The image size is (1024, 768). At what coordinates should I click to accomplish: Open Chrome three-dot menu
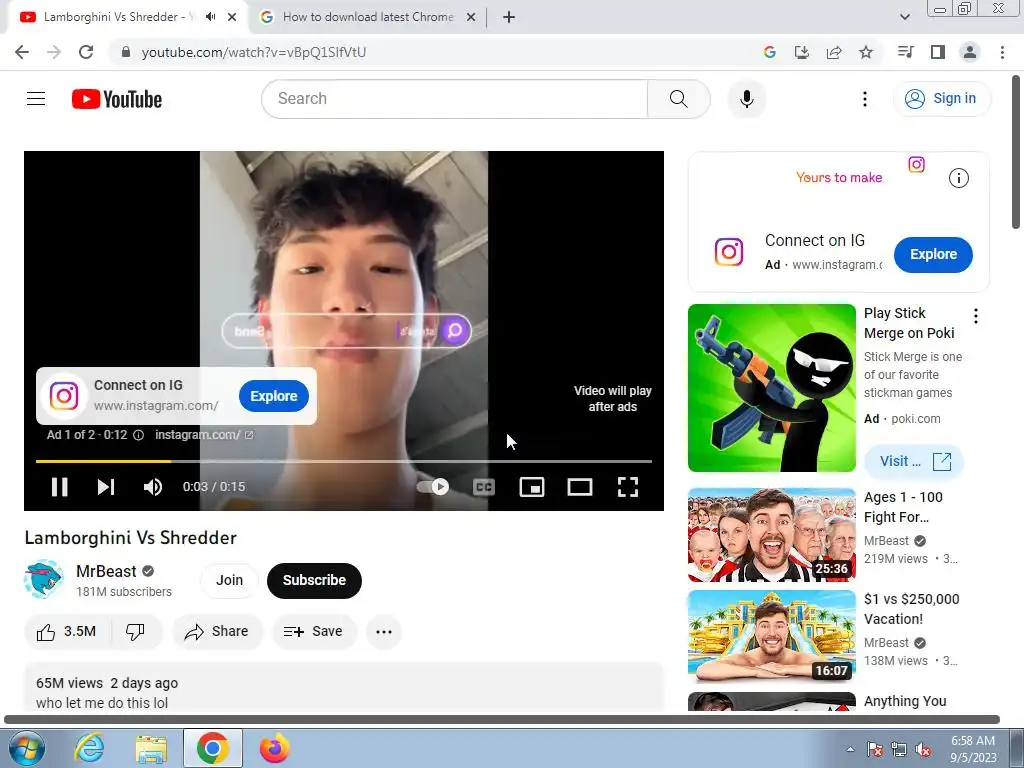1002,52
